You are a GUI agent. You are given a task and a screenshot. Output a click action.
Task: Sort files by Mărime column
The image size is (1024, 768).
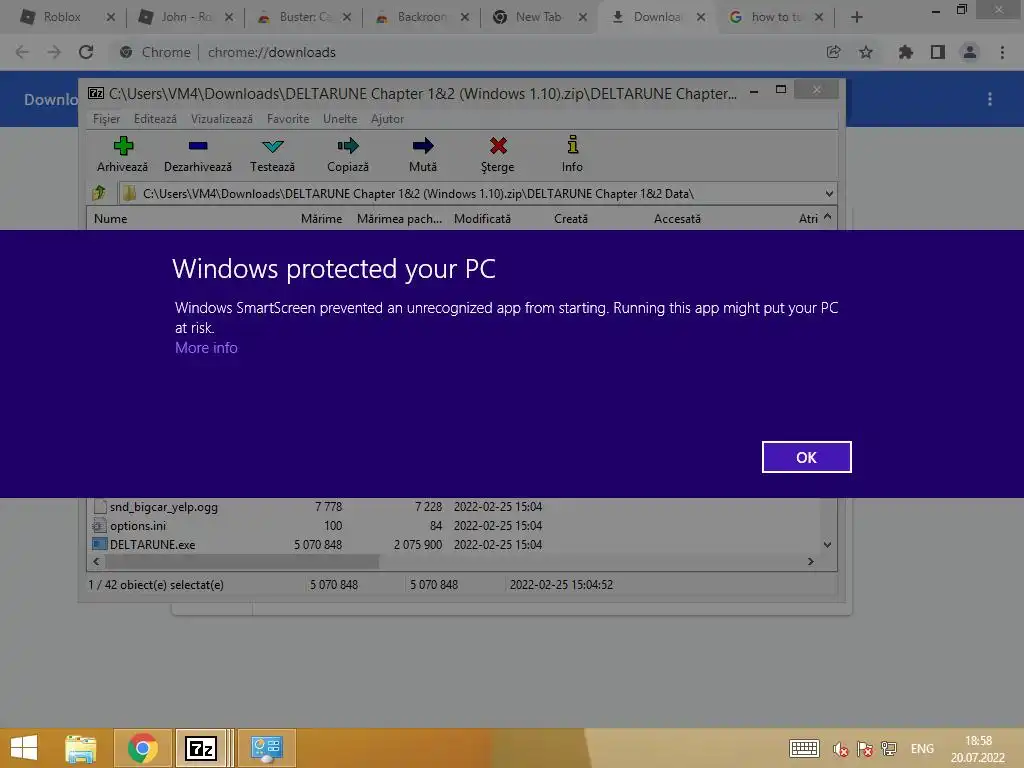point(321,219)
